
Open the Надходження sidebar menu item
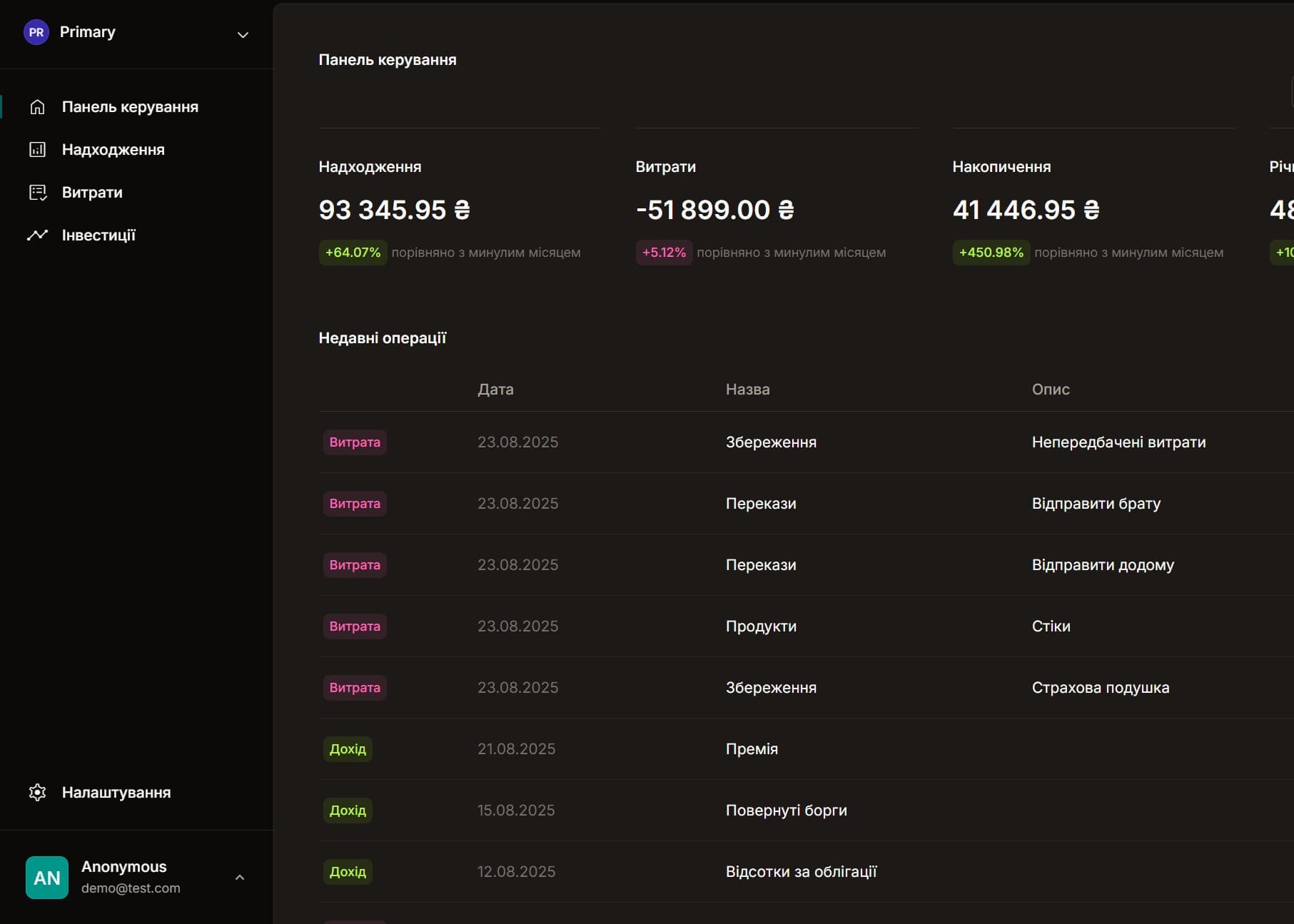[113, 150]
